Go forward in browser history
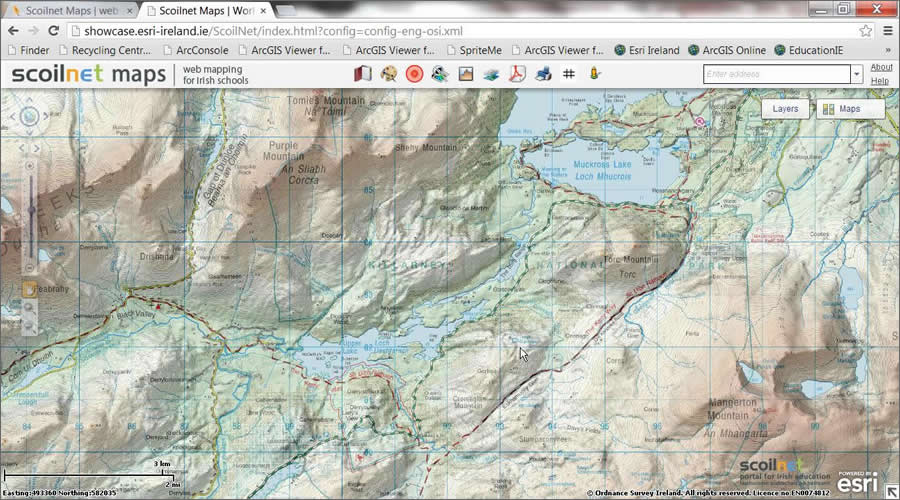This screenshot has width=900, height=500. pos(33,31)
